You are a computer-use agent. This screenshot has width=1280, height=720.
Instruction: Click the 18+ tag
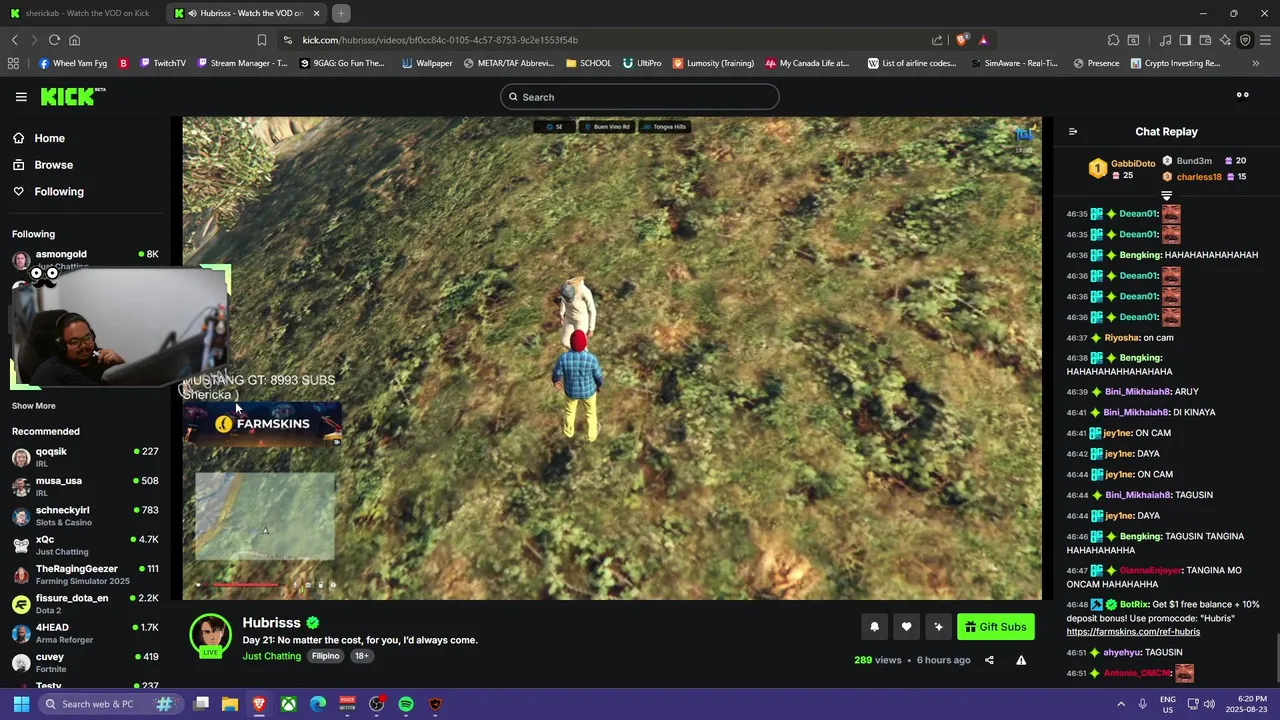pos(361,656)
